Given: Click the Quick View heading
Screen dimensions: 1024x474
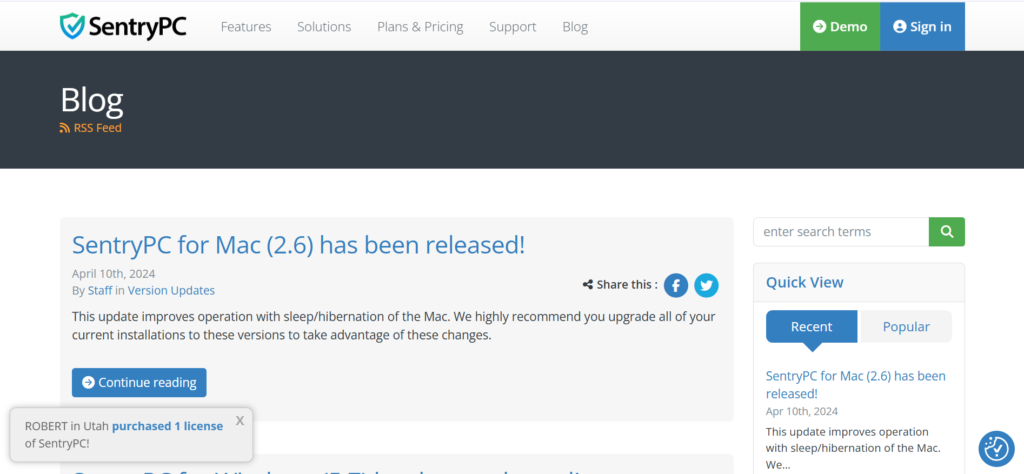Looking at the screenshot, I should click(x=805, y=282).
